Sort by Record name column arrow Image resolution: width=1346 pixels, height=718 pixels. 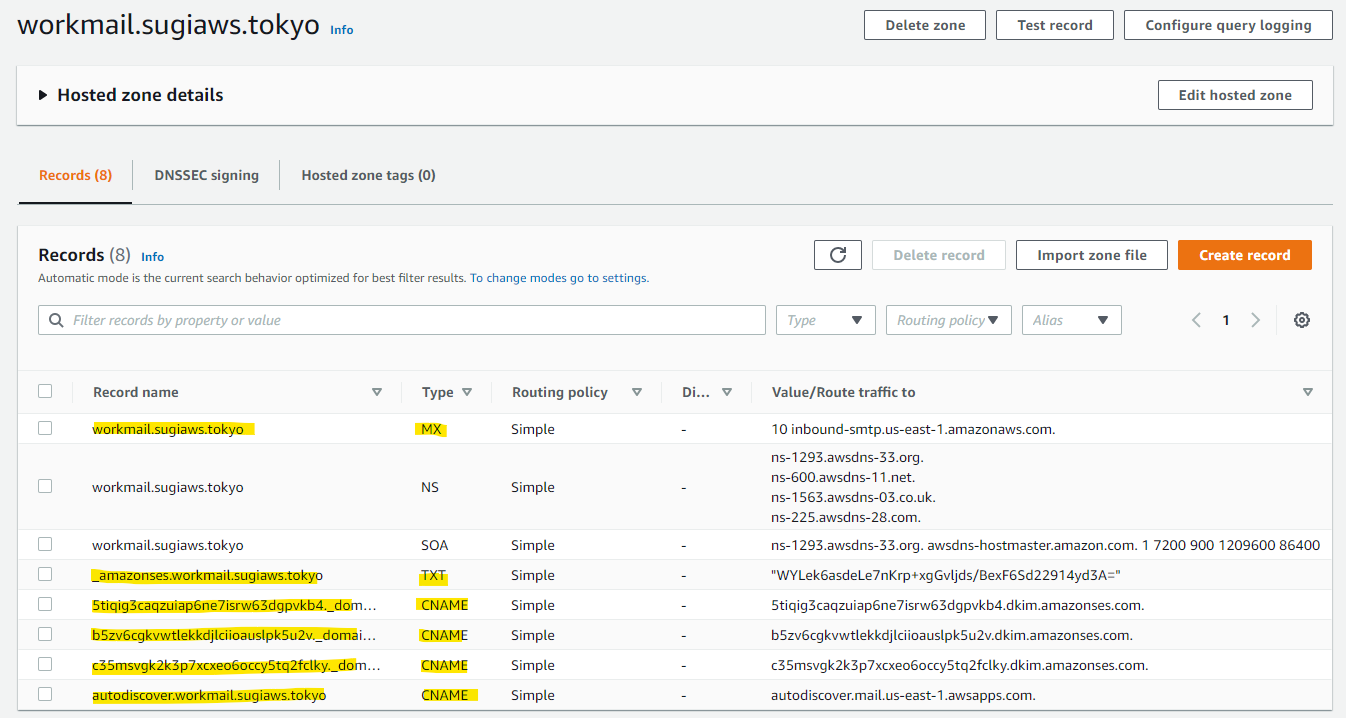pyautogui.click(x=377, y=392)
